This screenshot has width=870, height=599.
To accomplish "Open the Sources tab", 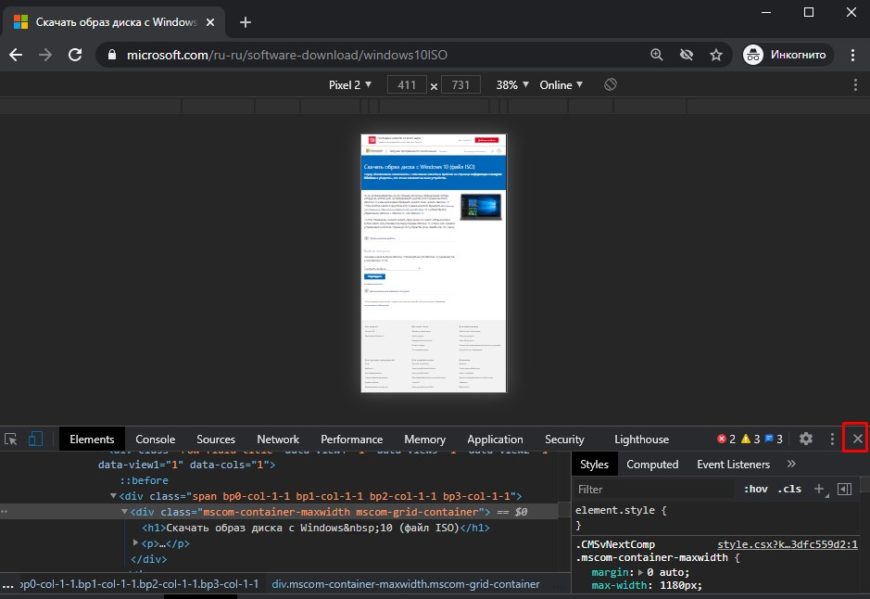I will (x=216, y=439).
